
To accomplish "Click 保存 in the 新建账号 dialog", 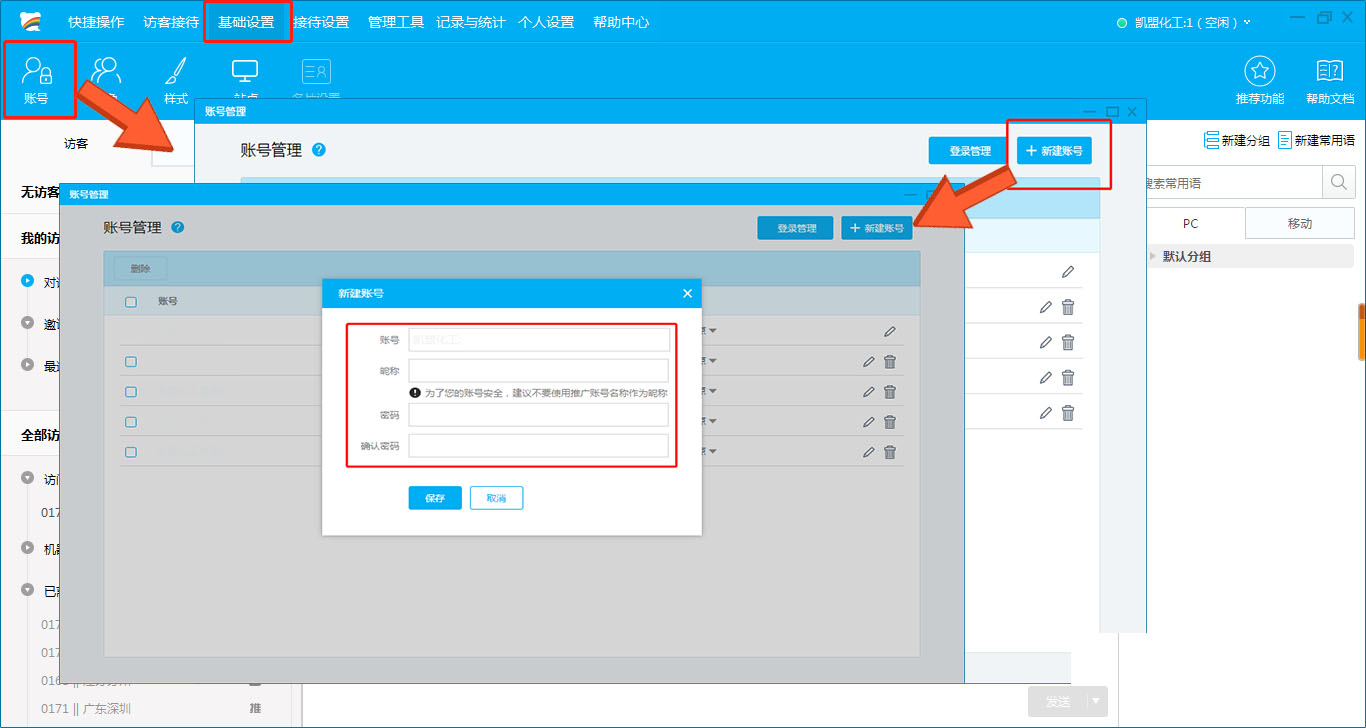I will click(435, 498).
